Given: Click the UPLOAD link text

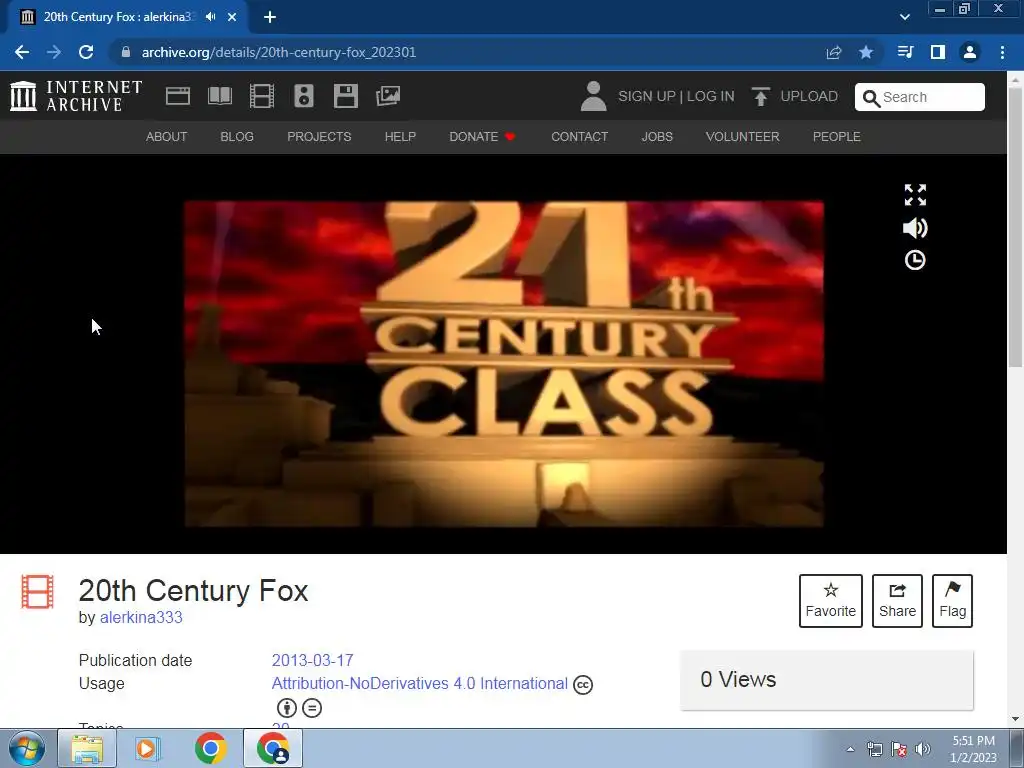Looking at the screenshot, I should click(809, 96).
